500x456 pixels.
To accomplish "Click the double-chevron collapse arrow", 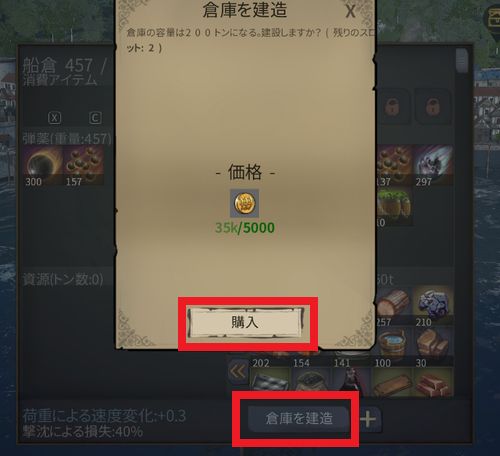I will coord(238,371).
